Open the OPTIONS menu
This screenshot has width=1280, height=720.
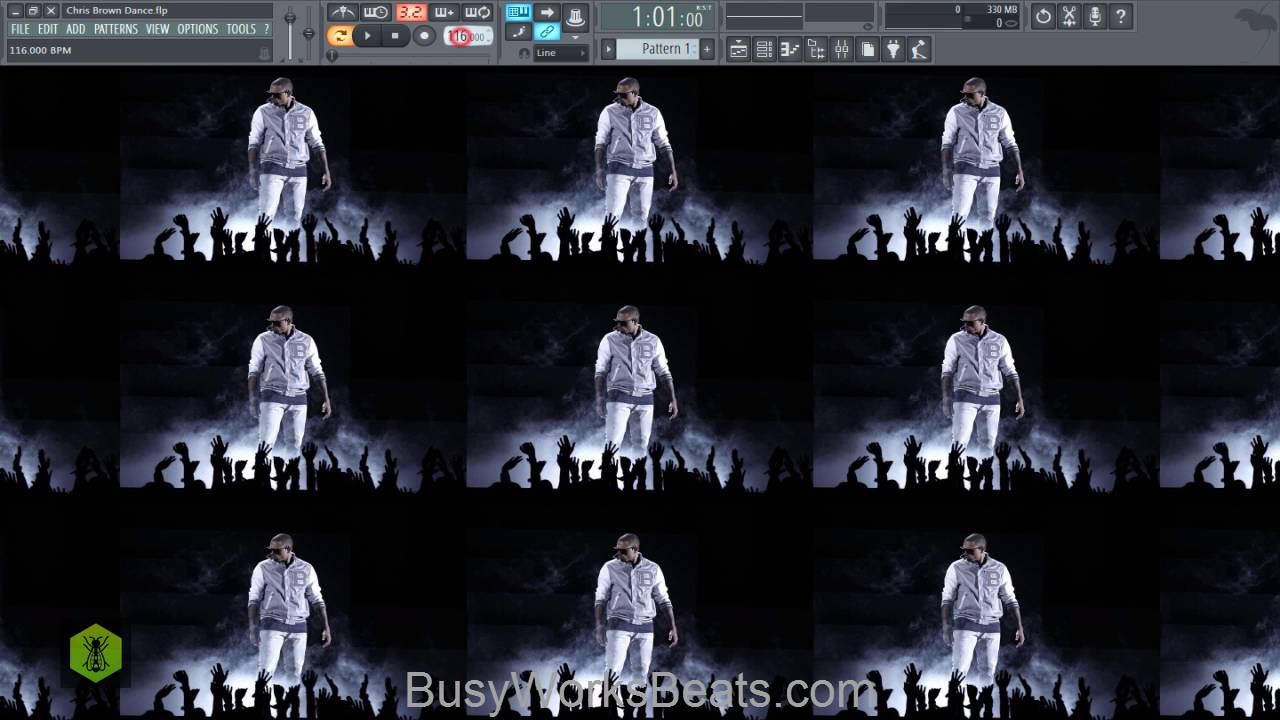198,29
